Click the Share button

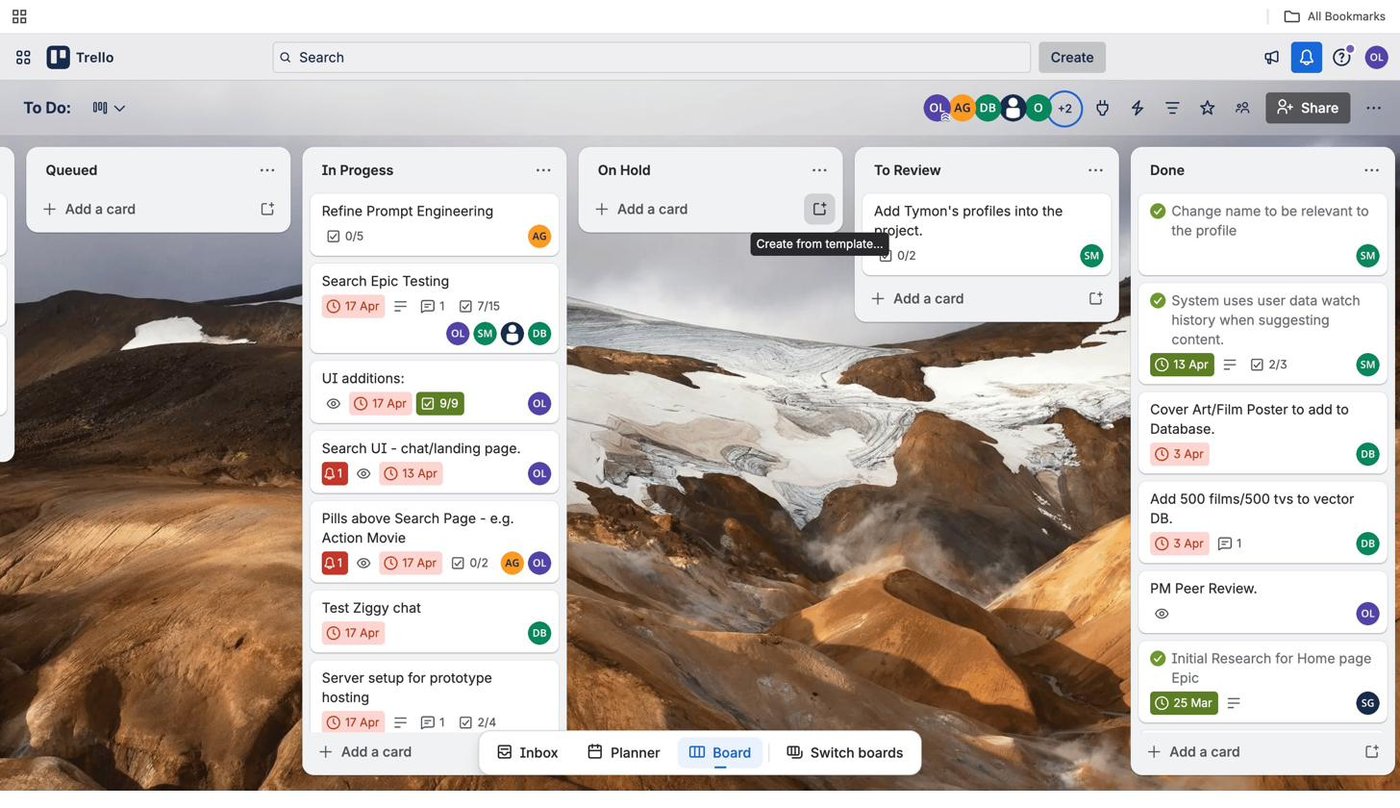(x=1308, y=108)
